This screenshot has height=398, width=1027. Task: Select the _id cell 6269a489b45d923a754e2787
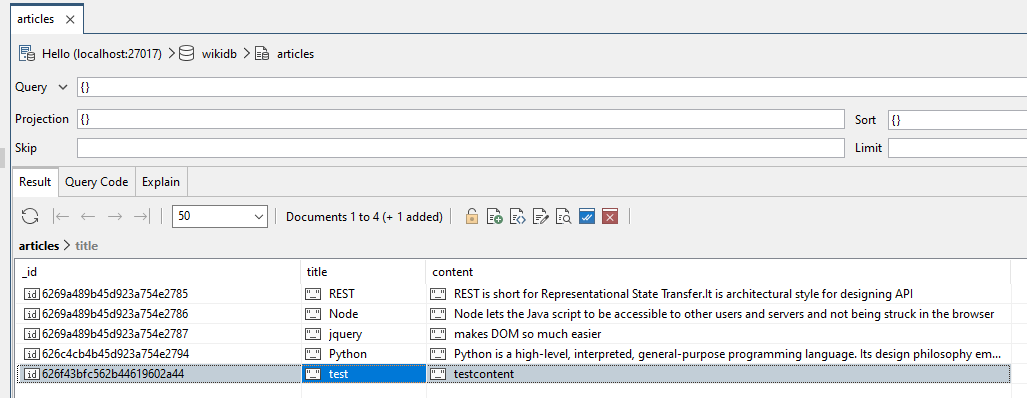[158, 334]
